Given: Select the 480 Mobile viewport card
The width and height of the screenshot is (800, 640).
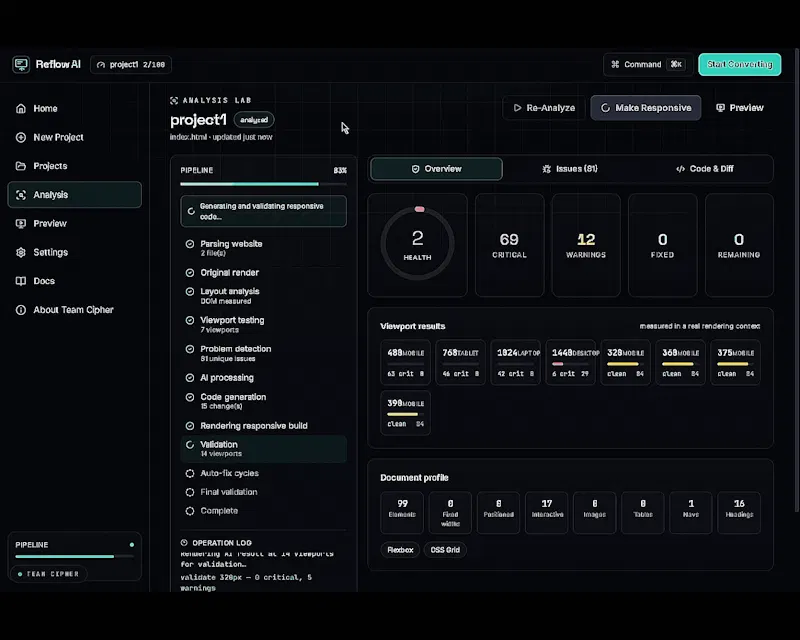Looking at the screenshot, I should tap(406, 362).
